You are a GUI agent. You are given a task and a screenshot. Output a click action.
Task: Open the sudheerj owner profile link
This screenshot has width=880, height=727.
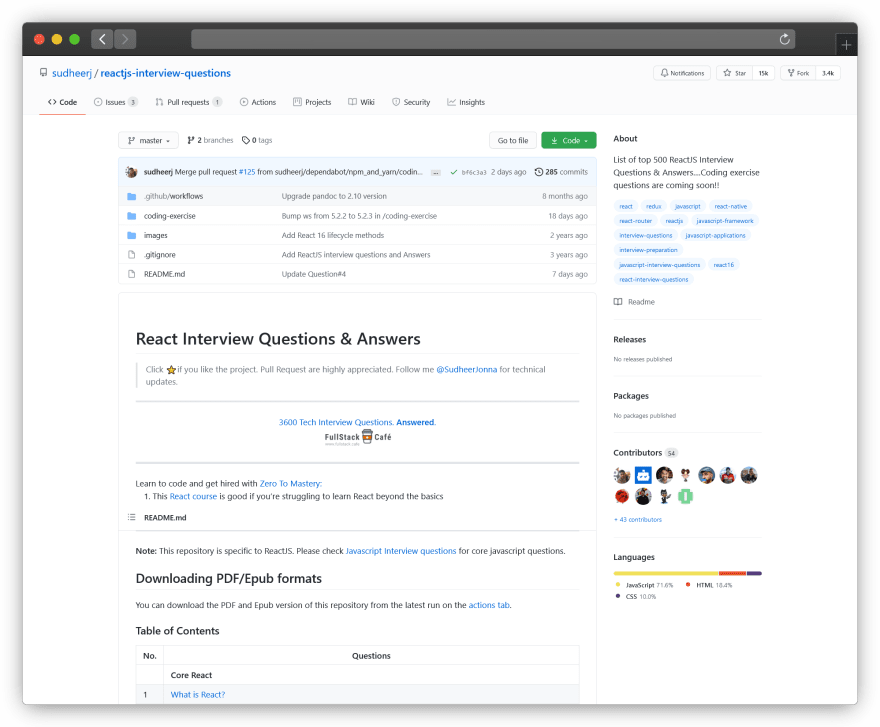coord(72,73)
